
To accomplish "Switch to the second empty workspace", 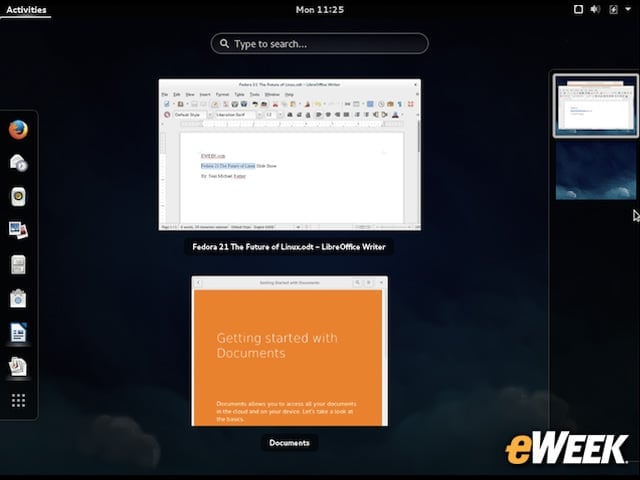I will point(596,170).
